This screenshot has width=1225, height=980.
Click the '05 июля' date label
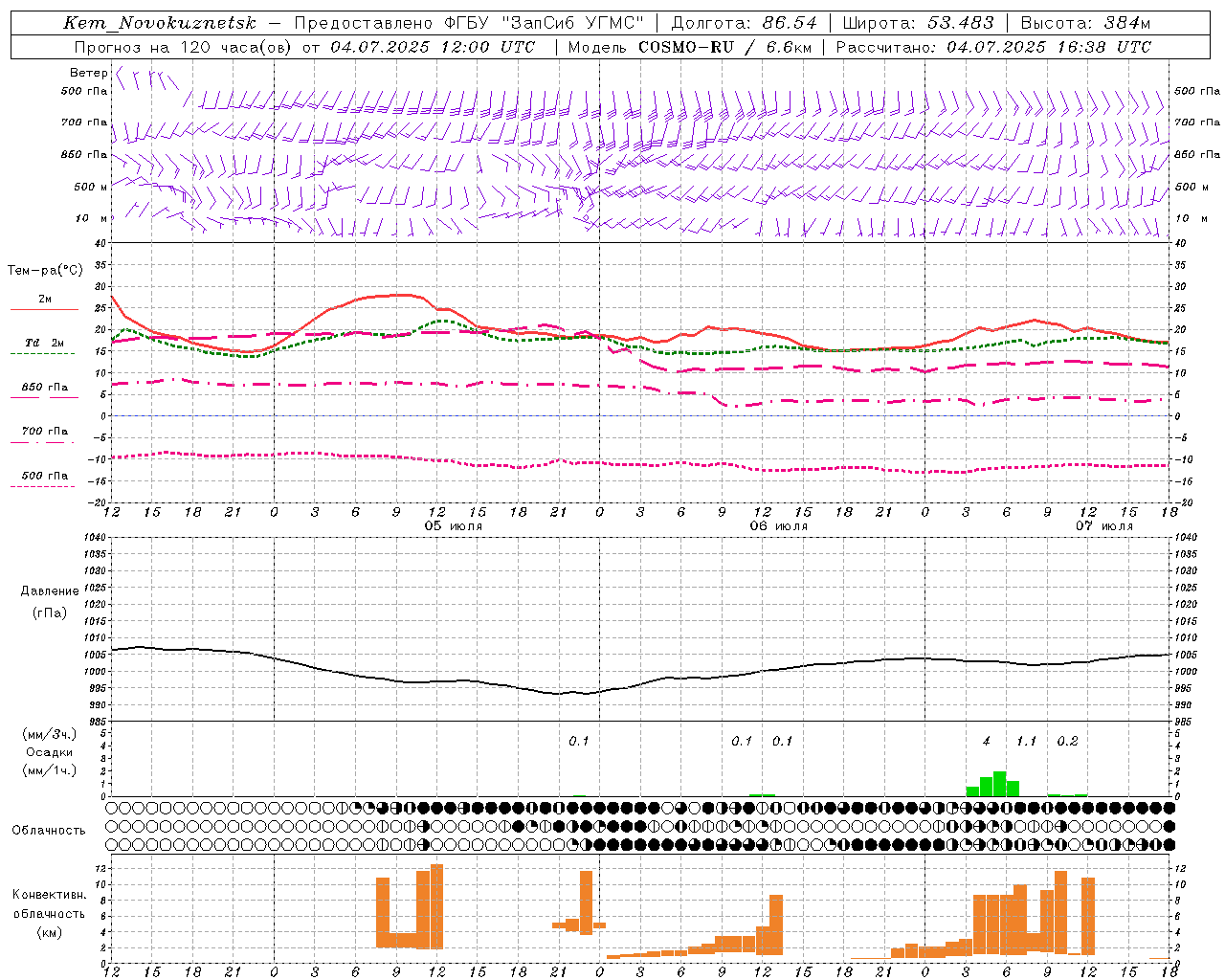tap(454, 526)
